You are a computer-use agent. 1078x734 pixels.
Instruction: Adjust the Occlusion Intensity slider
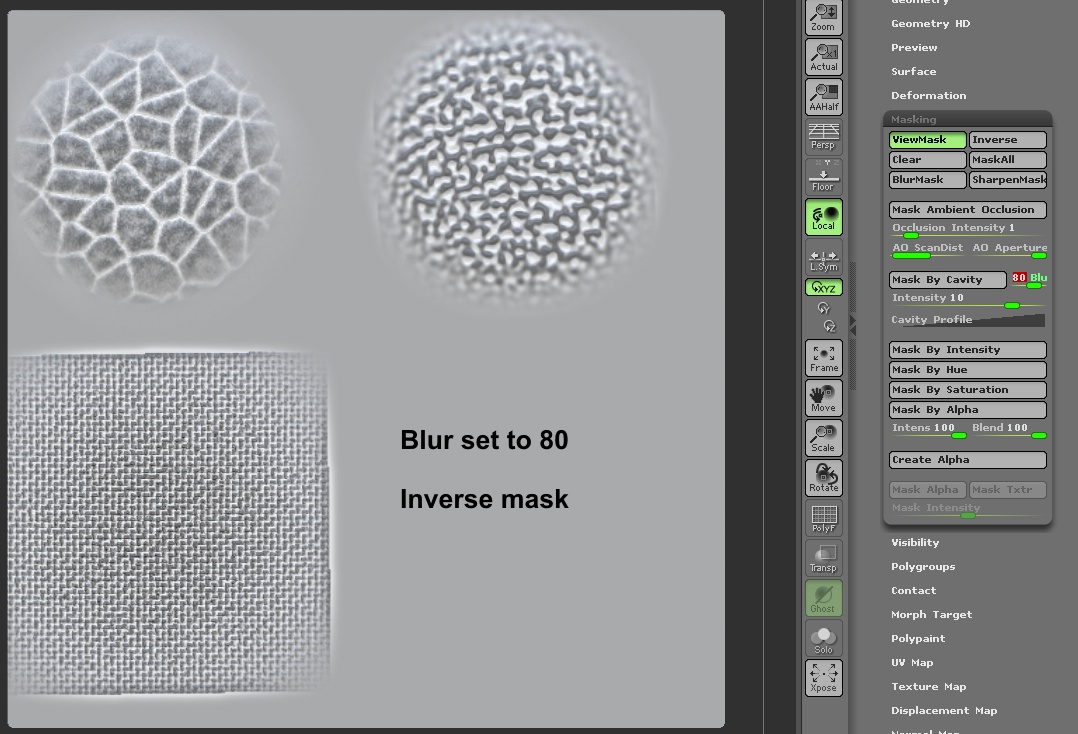pyautogui.click(x=911, y=233)
